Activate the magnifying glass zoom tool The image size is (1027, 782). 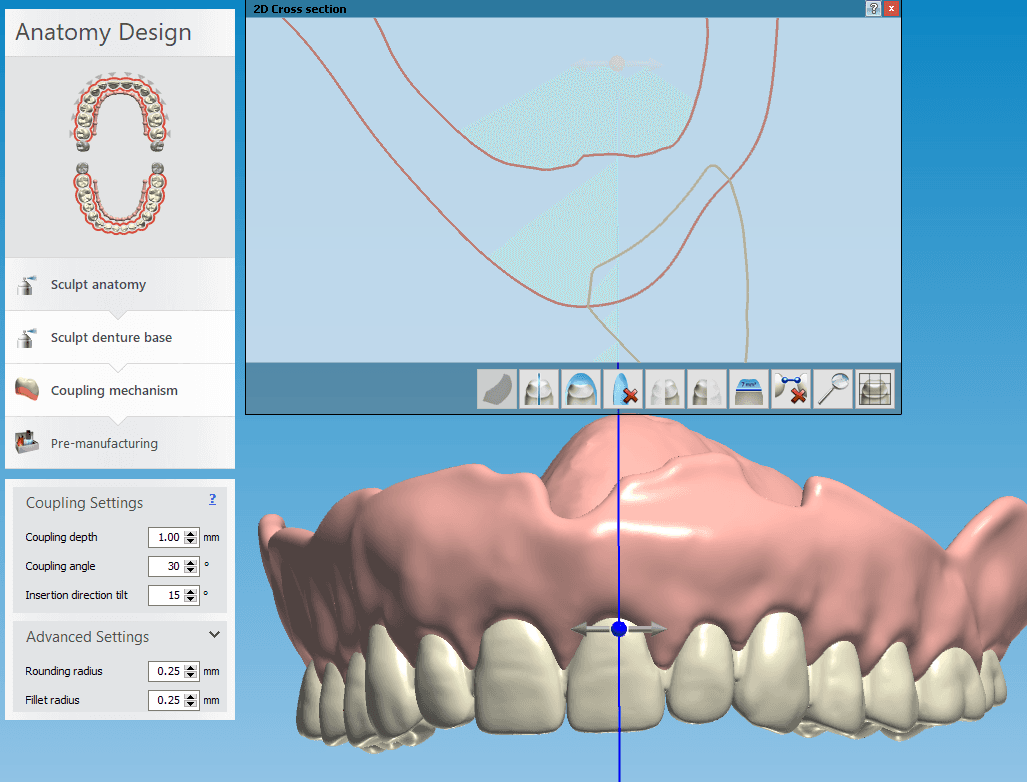833,389
